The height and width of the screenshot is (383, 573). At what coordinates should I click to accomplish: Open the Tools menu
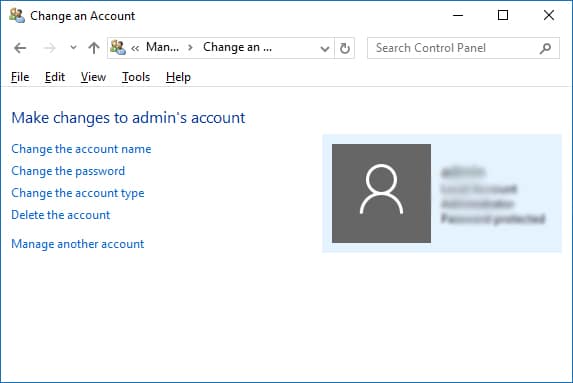coord(136,77)
